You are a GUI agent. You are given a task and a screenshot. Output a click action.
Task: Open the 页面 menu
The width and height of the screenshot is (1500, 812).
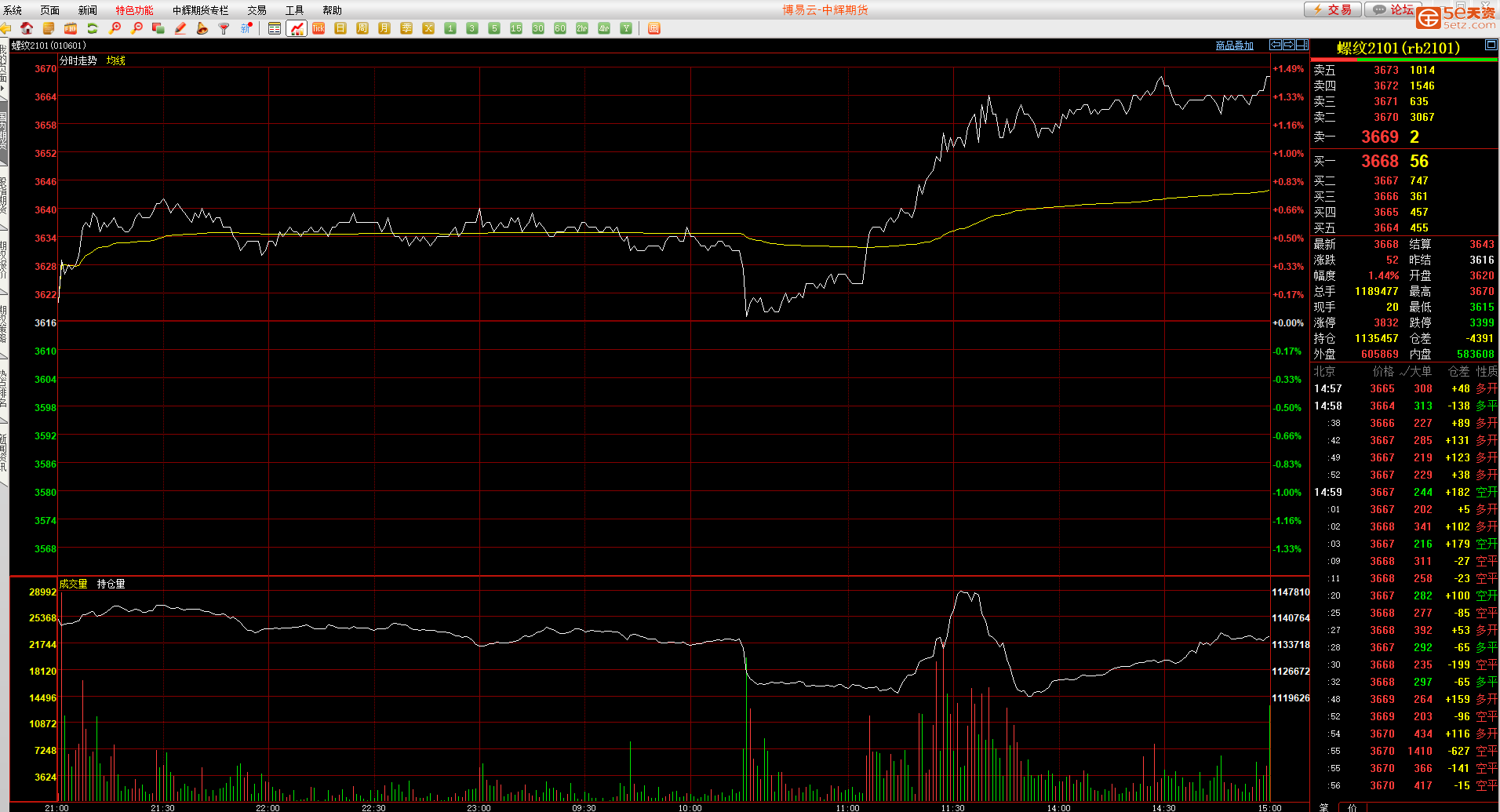point(50,10)
